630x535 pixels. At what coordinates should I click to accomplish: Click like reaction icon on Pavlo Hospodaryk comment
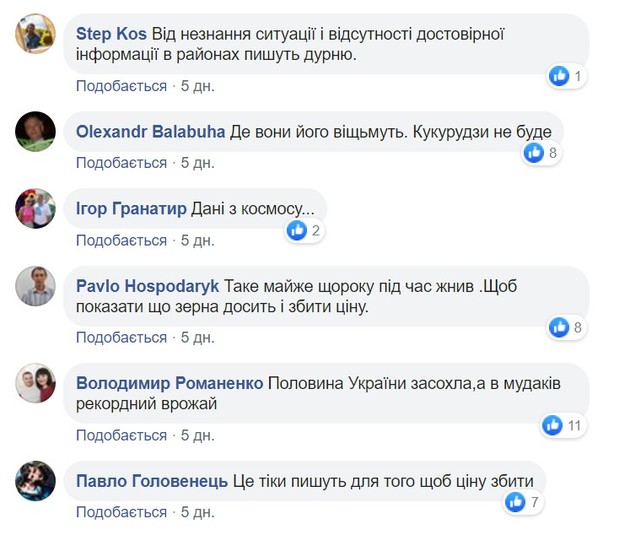(x=560, y=326)
